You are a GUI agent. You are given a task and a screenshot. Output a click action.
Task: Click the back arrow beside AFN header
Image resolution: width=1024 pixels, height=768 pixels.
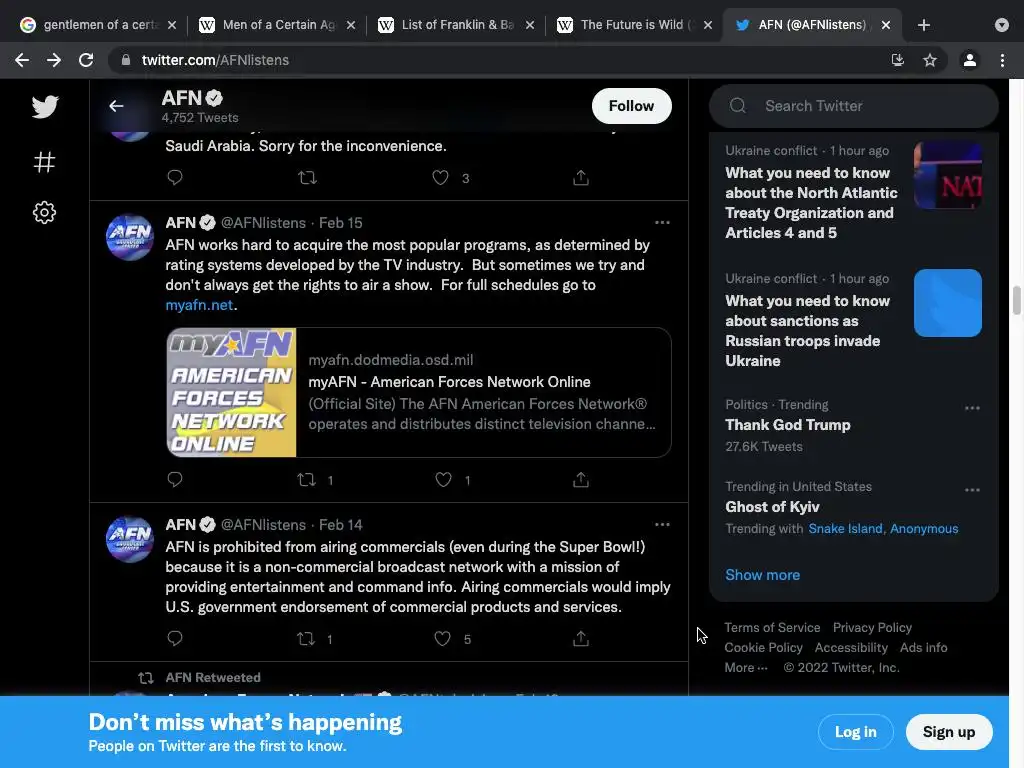[116, 106]
